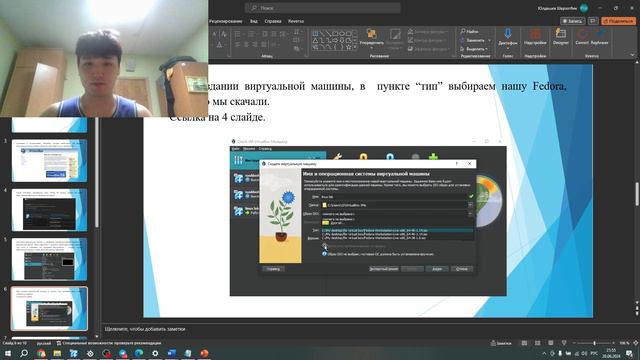Adjust the zoom slider handle
Viewport: 640px width, 360px height.
pyautogui.click(x=594, y=343)
